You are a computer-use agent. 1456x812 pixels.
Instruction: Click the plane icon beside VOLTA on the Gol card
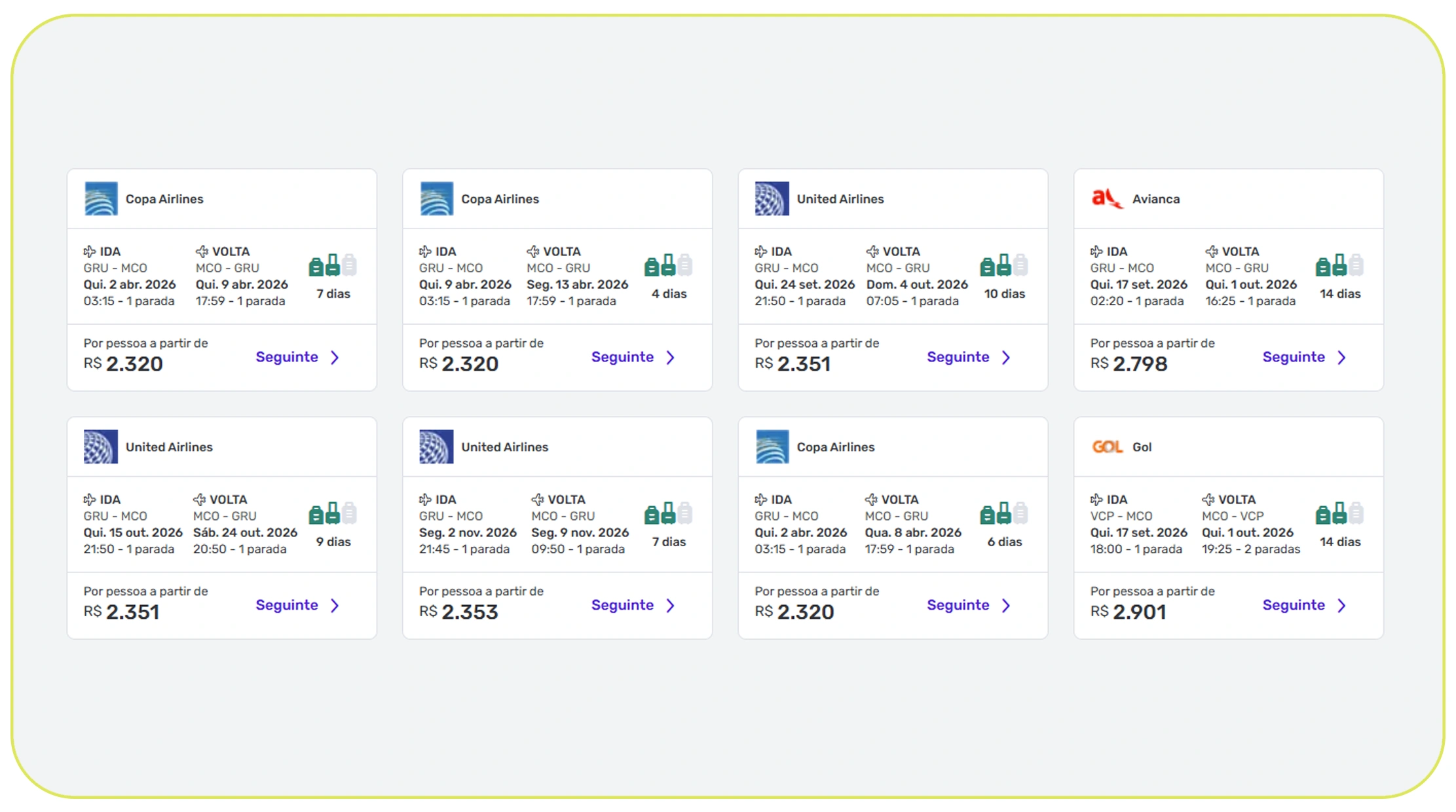click(x=1208, y=499)
